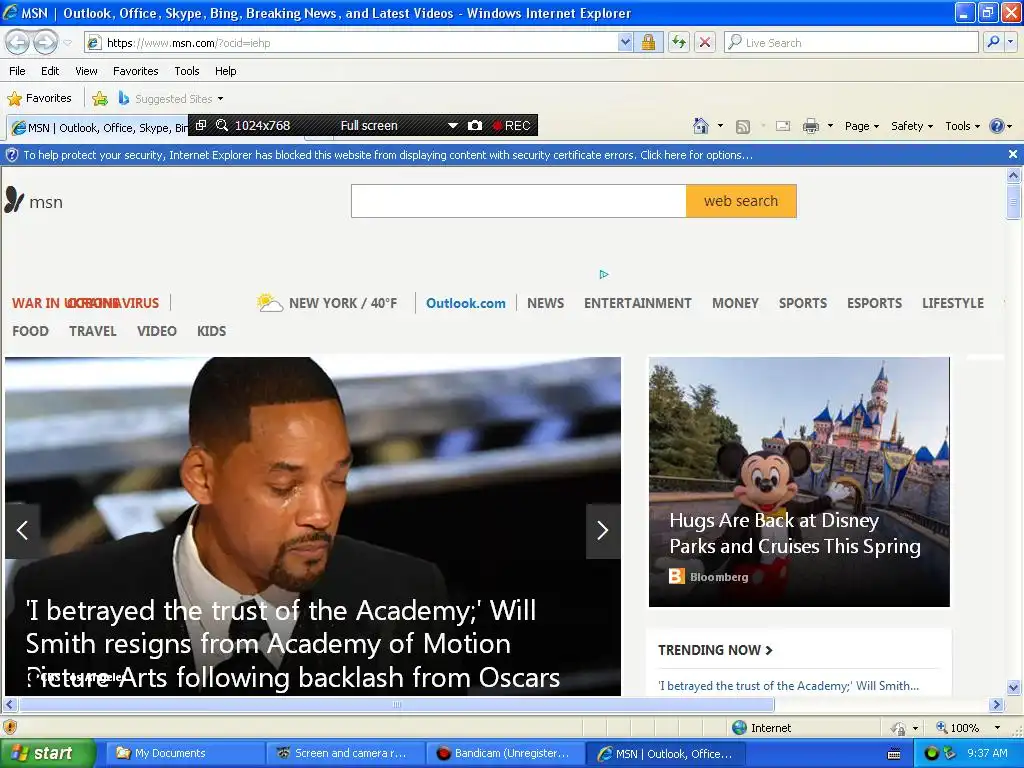Open the zoom level 100% control
Screen dimensions: 1024x768
[967, 728]
